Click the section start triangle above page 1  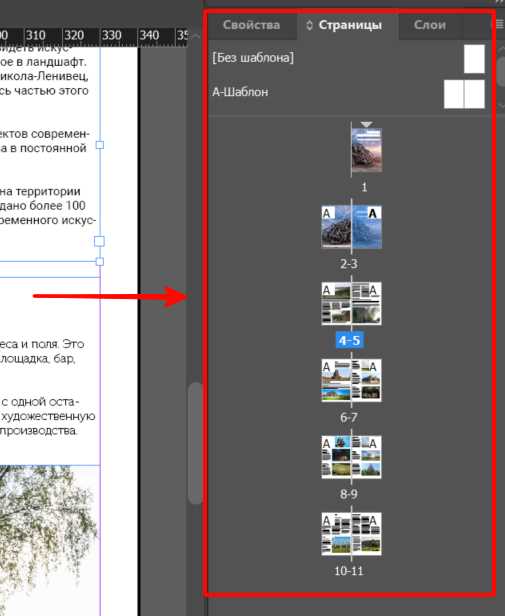point(366,125)
